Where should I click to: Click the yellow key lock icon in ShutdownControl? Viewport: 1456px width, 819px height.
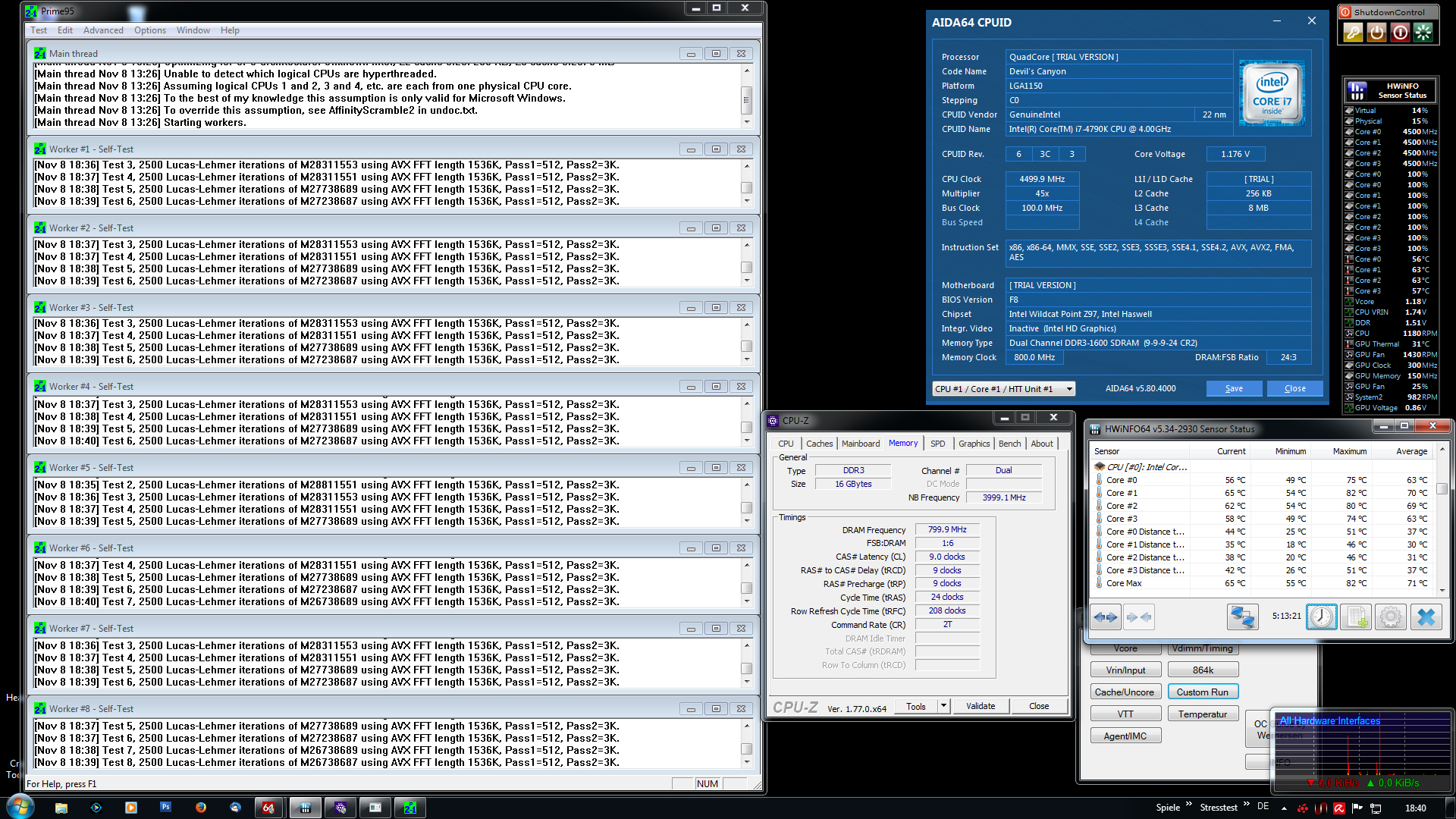pyautogui.click(x=1353, y=32)
